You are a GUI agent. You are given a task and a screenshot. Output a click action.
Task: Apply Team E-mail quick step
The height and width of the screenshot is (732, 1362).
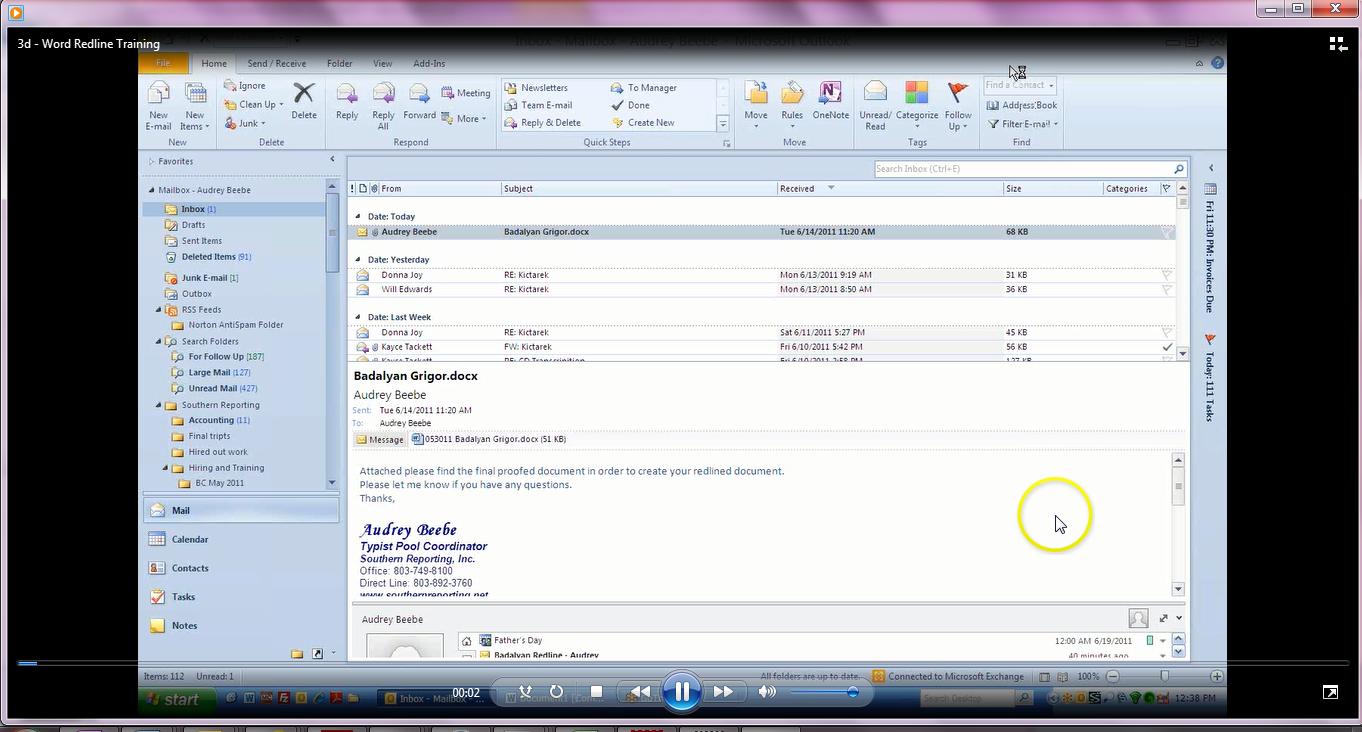[x=539, y=105]
